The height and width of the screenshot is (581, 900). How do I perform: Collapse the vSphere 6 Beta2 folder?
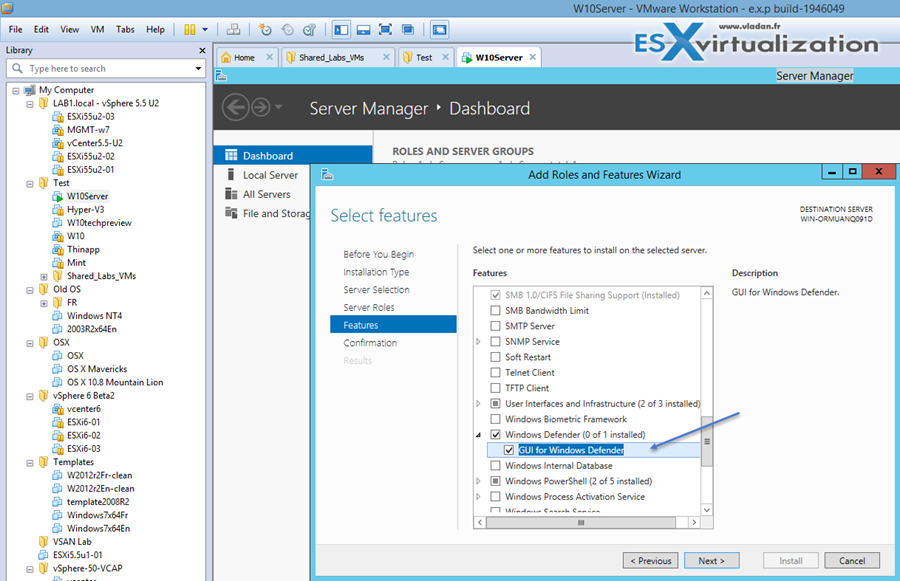(30, 396)
